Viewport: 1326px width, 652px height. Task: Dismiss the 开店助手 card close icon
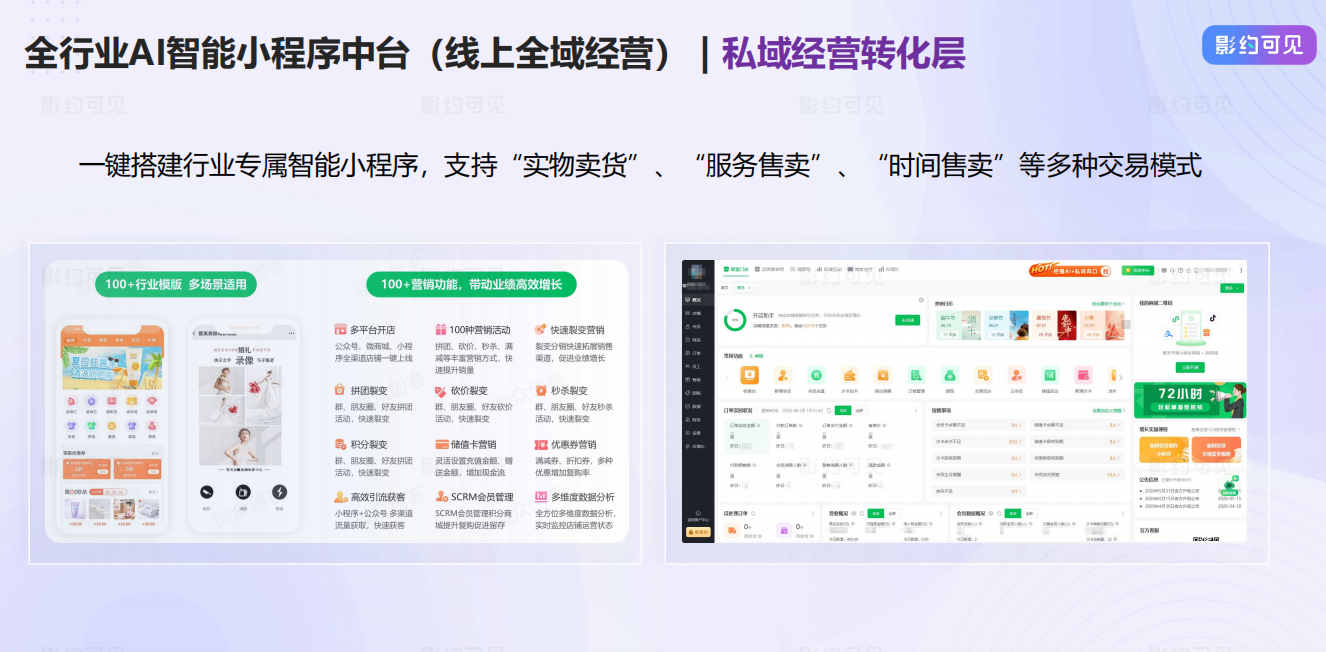click(921, 300)
